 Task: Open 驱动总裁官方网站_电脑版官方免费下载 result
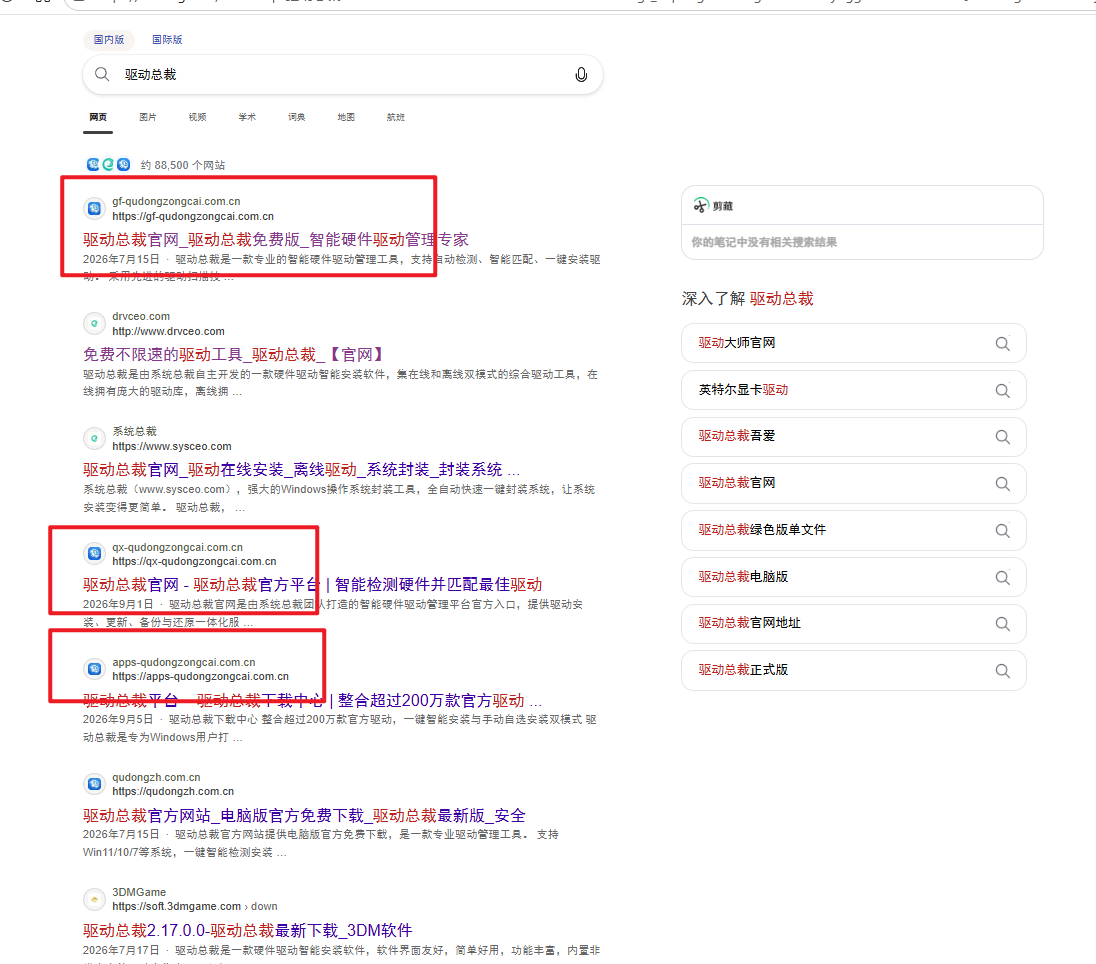[304, 815]
